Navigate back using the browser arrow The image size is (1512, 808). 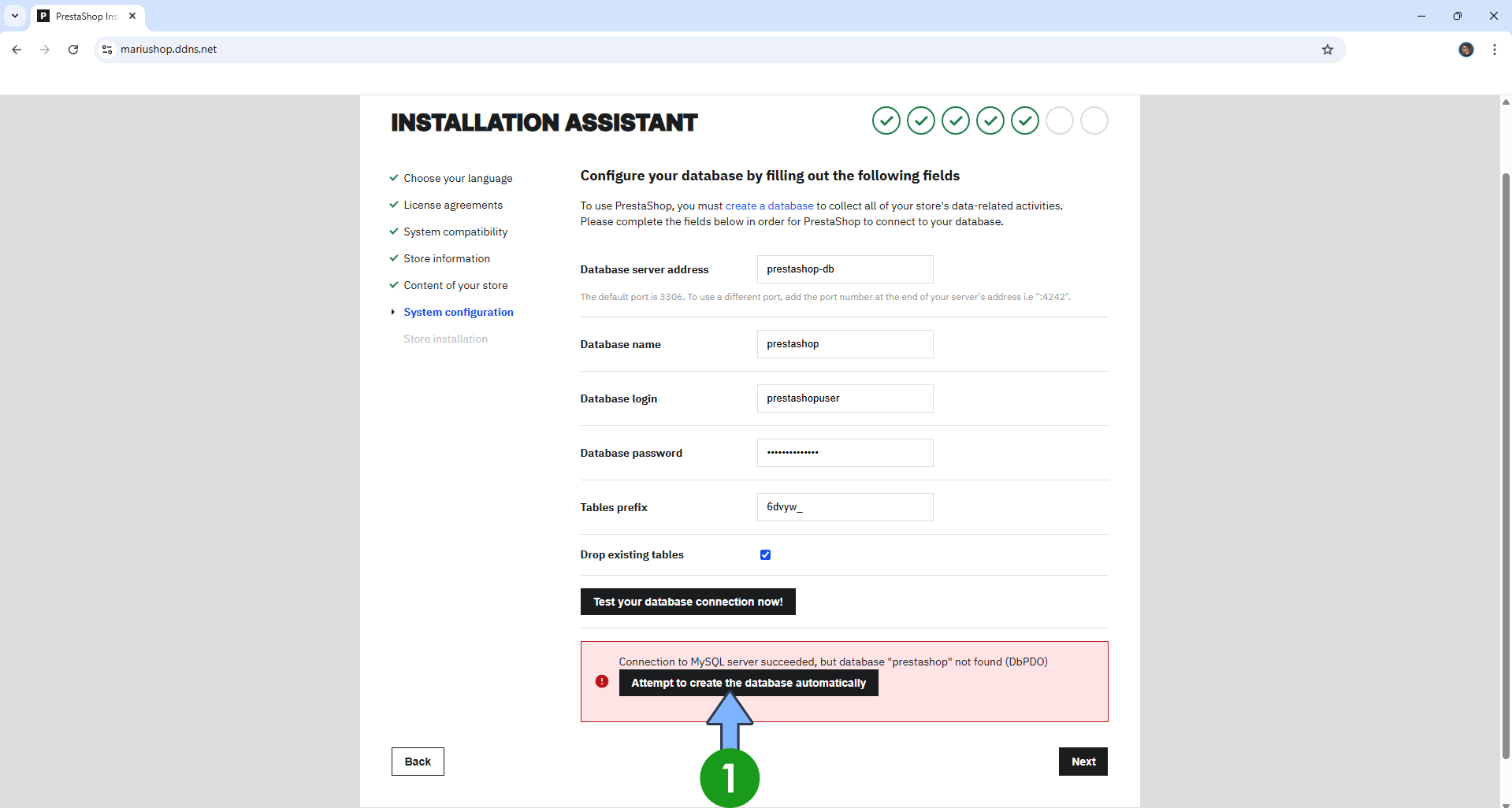pyautogui.click(x=16, y=49)
